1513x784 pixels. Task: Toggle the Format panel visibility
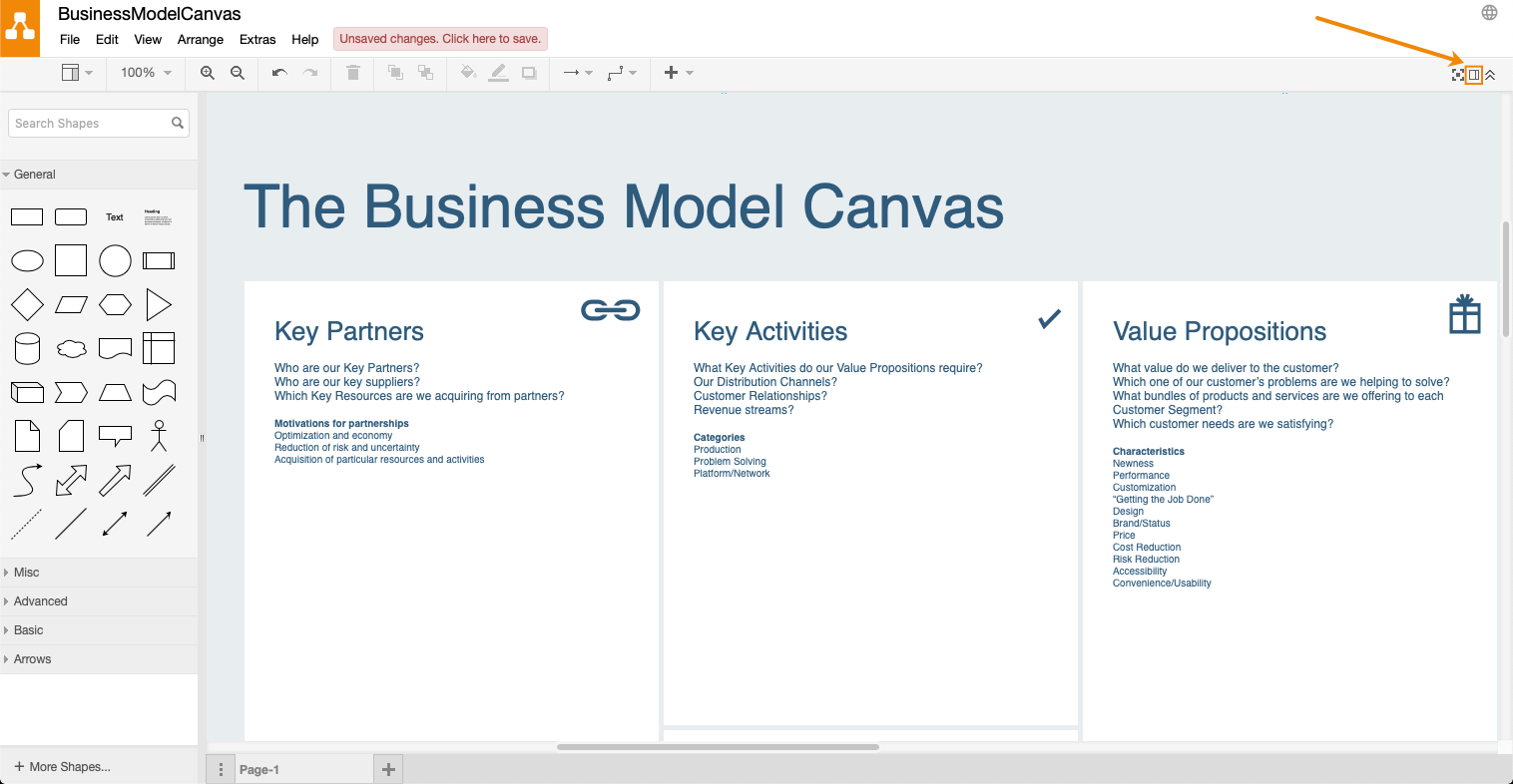[1473, 74]
